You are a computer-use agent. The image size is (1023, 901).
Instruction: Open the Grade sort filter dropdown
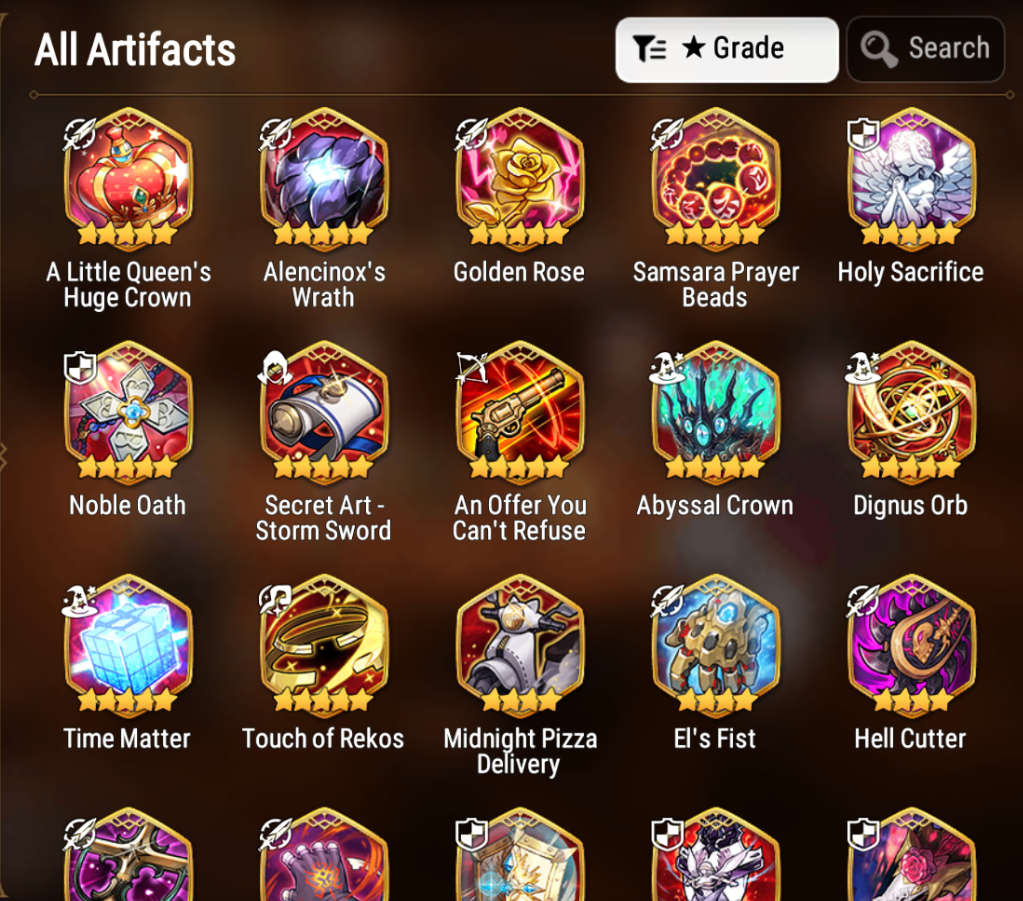(727, 50)
